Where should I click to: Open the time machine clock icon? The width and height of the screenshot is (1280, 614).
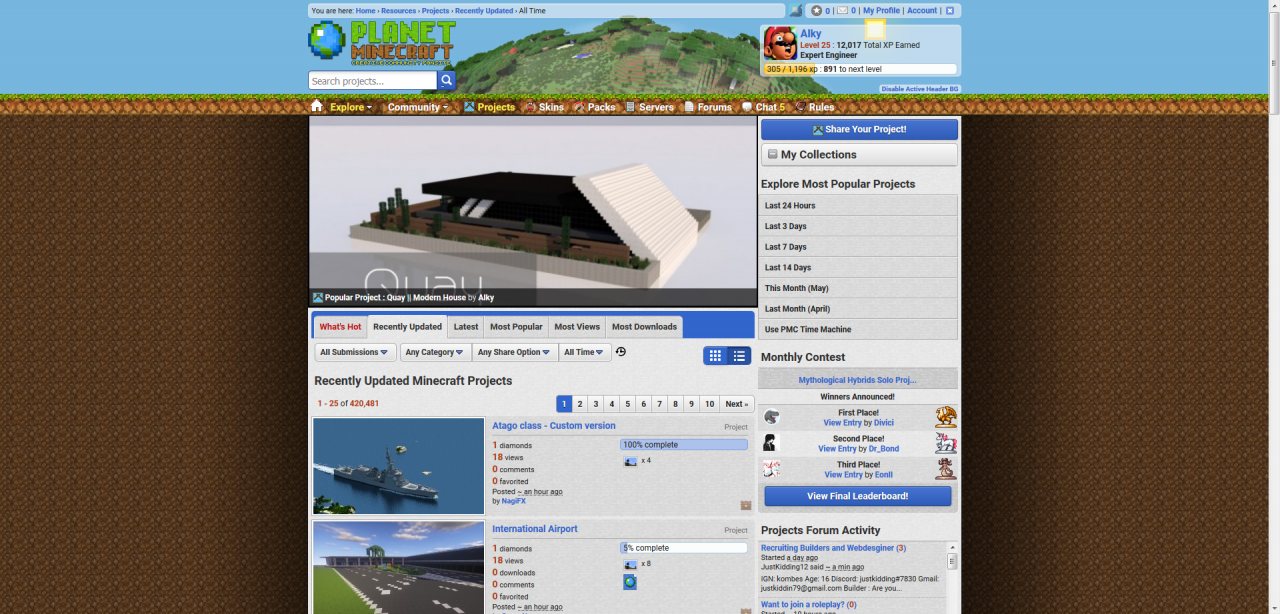point(621,352)
